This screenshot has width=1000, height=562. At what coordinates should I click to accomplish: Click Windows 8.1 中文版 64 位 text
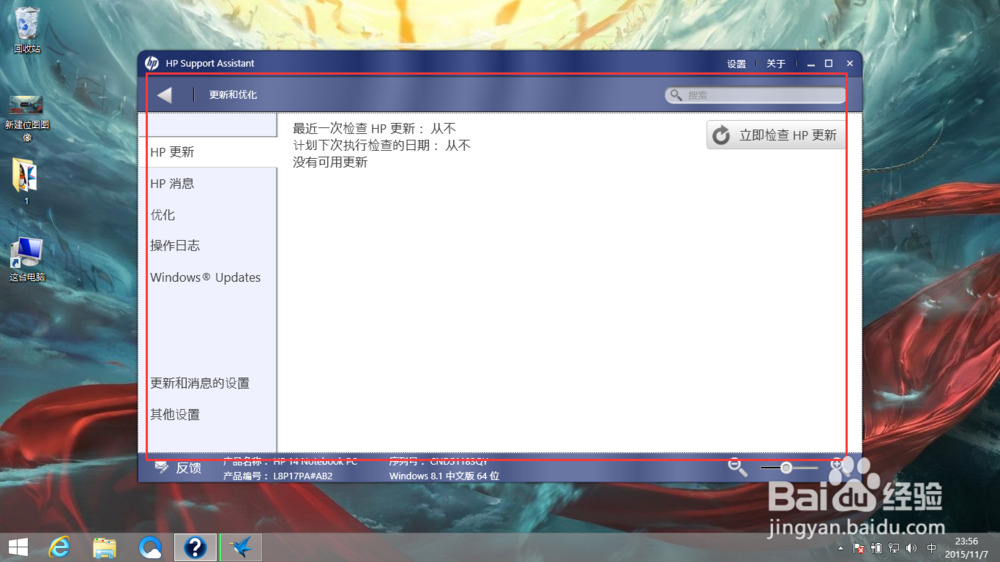(444, 476)
